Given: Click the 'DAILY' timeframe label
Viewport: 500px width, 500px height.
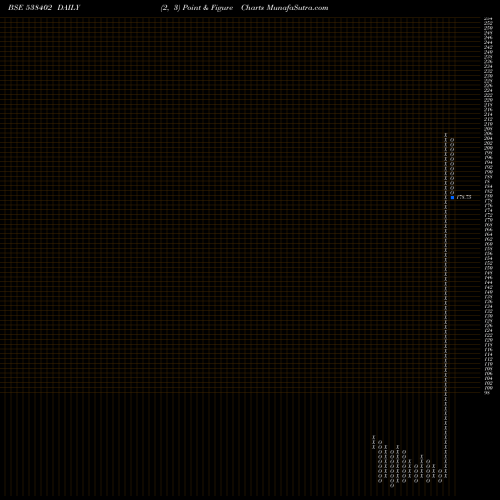Looking at the screenshot, I should (x=69, y=8).
